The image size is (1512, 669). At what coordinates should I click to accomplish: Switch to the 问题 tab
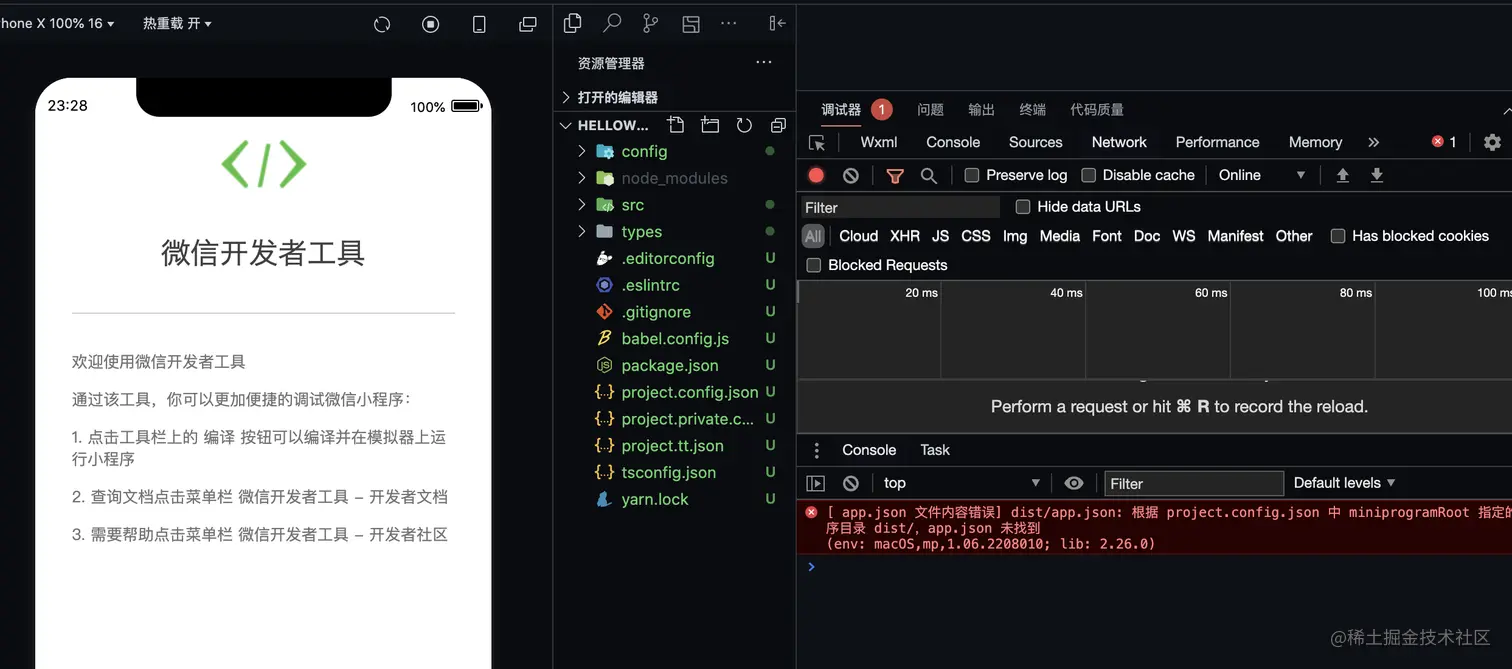click(930, 110)
